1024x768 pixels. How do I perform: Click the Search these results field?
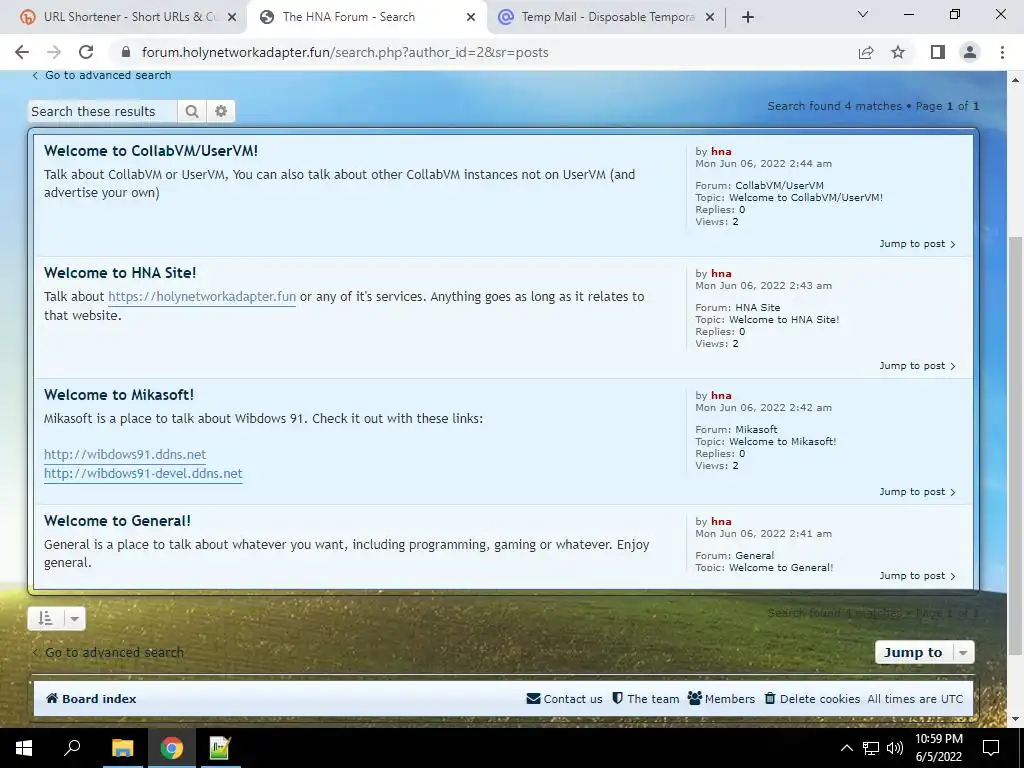coord(103,111)
